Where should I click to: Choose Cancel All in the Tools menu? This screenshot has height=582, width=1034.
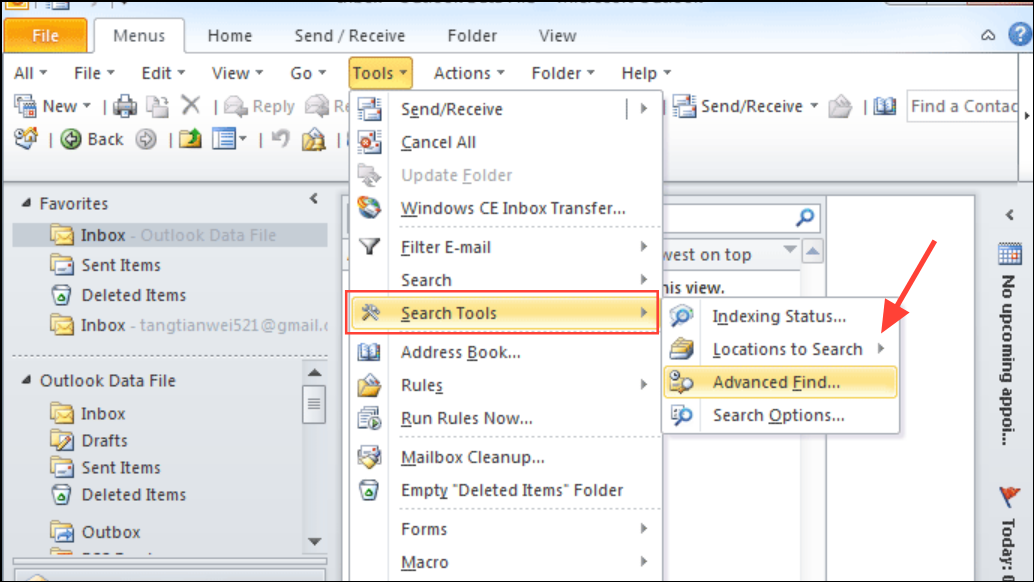503,142
